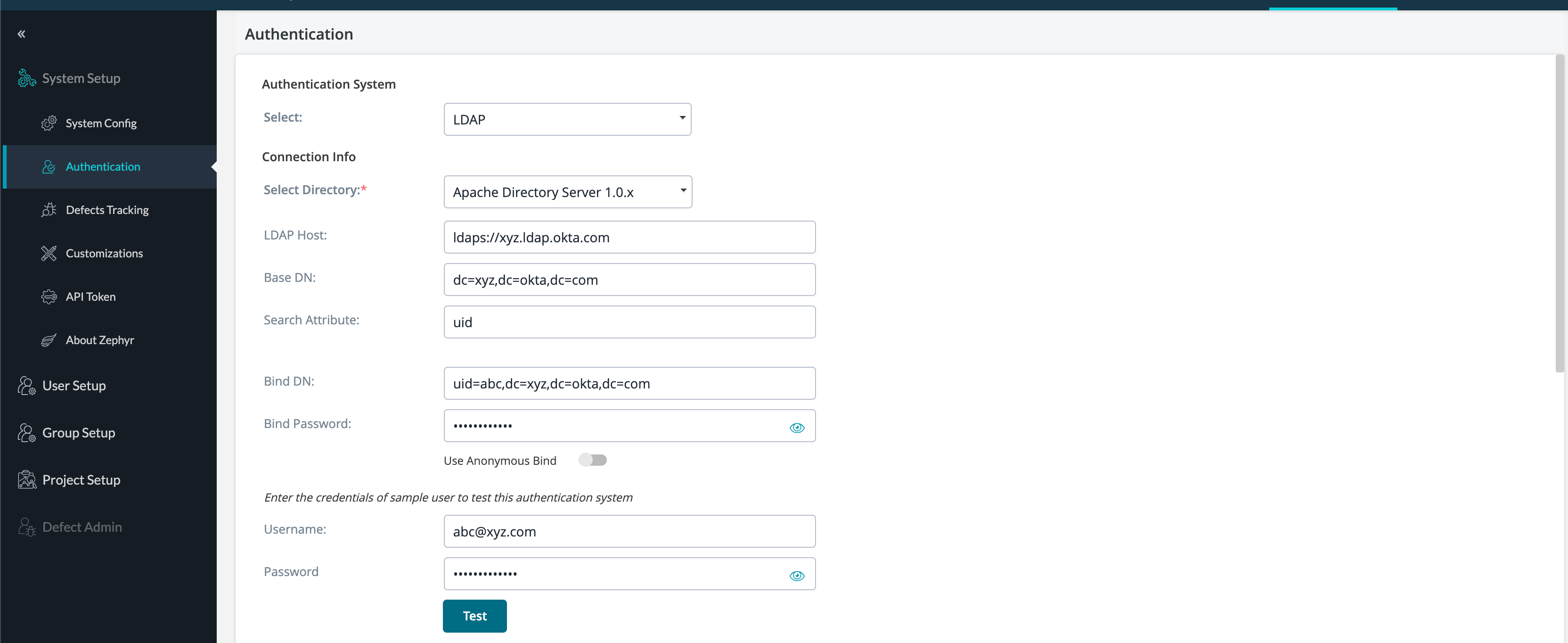Click the vertical scrollbar on the right
This screenshot has width=1568, height=643.
[1559, 213]
